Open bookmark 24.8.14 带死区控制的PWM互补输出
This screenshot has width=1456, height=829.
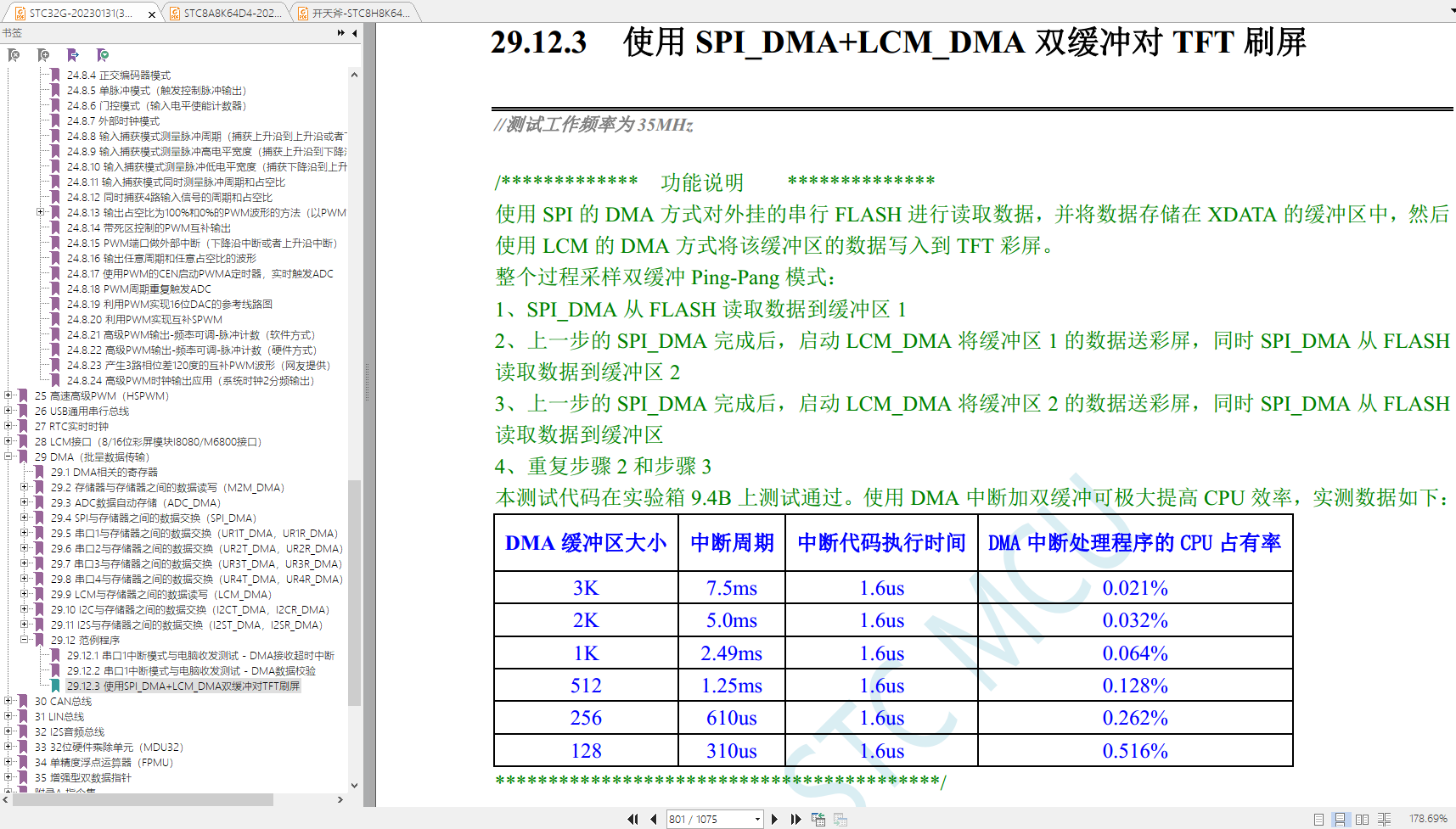pos(149,228)
